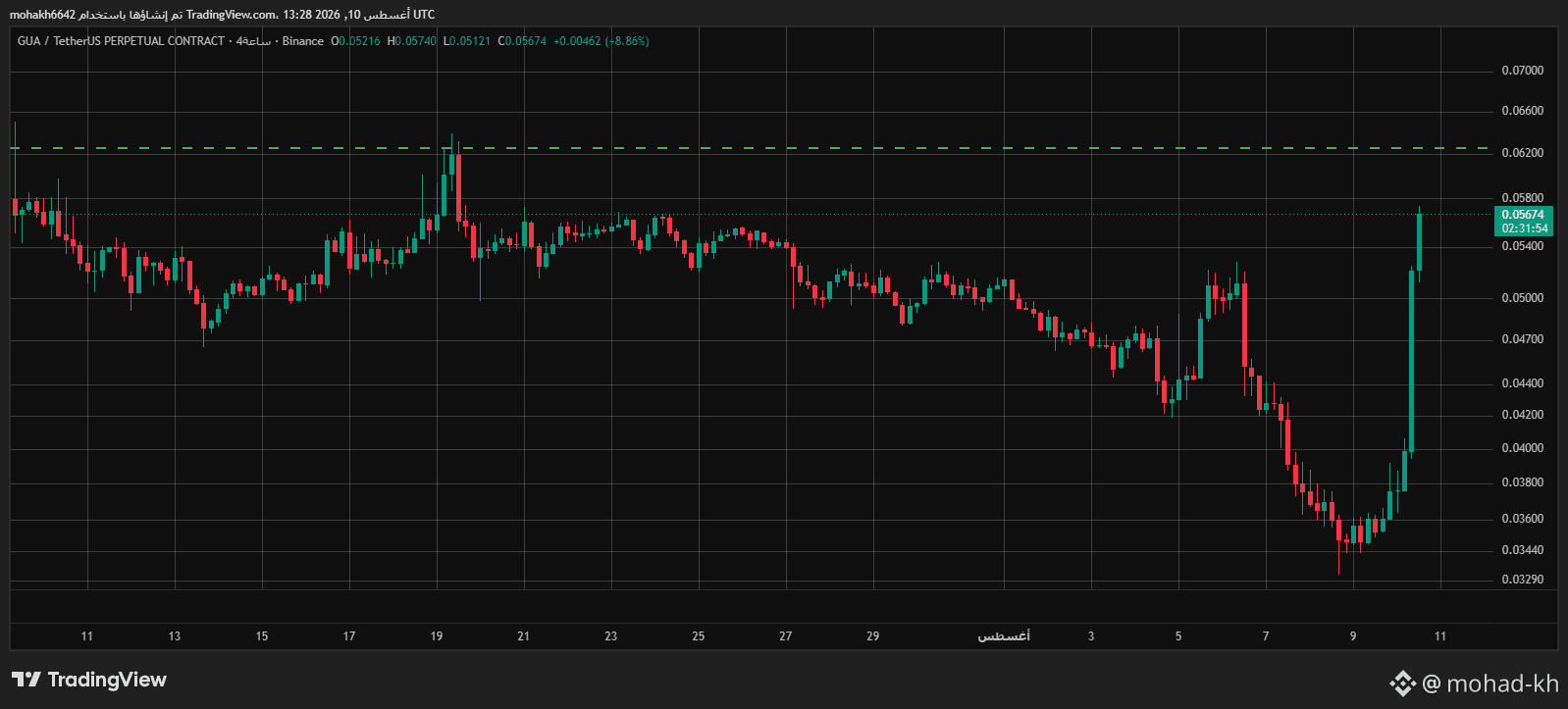The image size is (1568, 709).
Task: Click the date label 7 on time axis
Action: 1266,636
